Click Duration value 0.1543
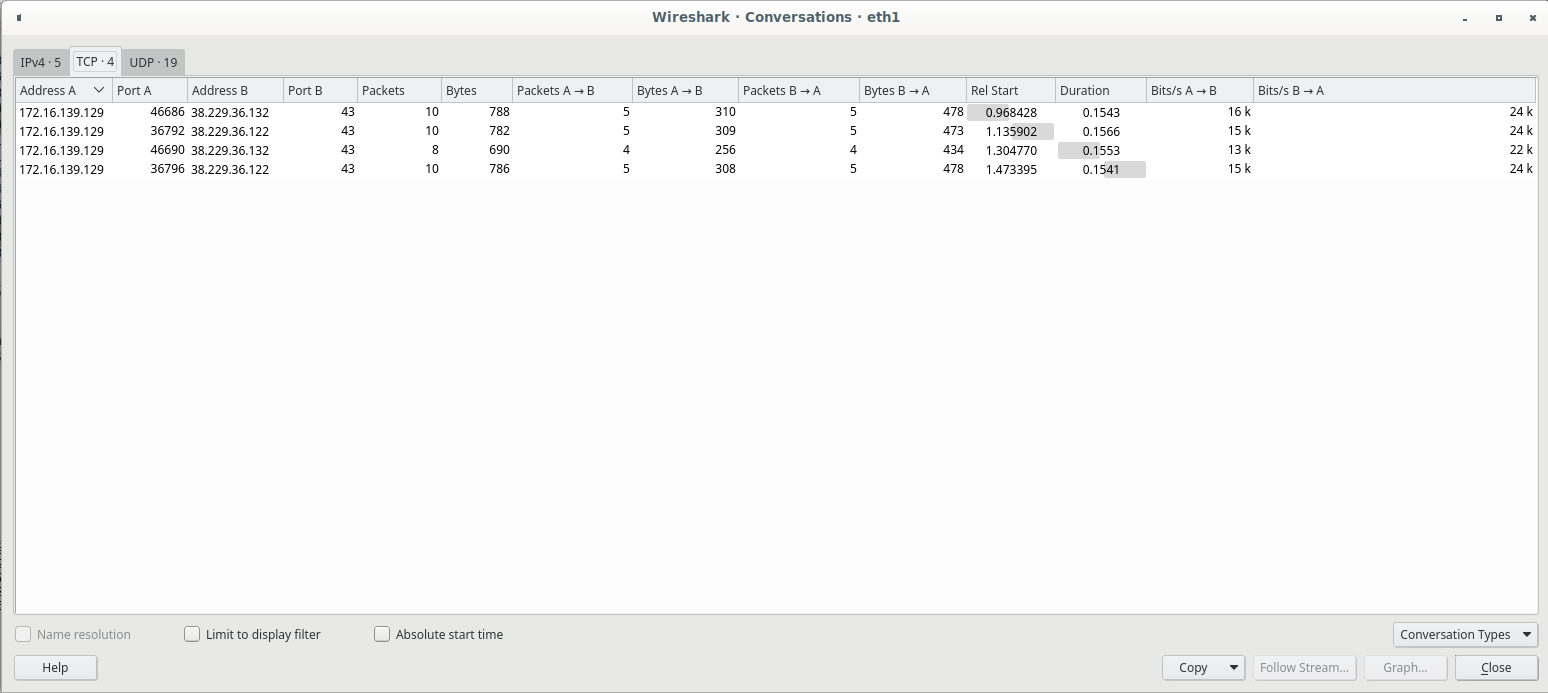The height and width of the screenshot is (693, 1548). [1101, 112]
